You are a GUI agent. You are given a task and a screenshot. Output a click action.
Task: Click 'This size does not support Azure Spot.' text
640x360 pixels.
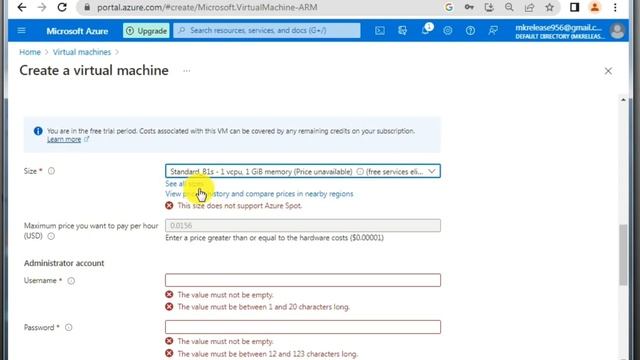(x=240, y=206)
